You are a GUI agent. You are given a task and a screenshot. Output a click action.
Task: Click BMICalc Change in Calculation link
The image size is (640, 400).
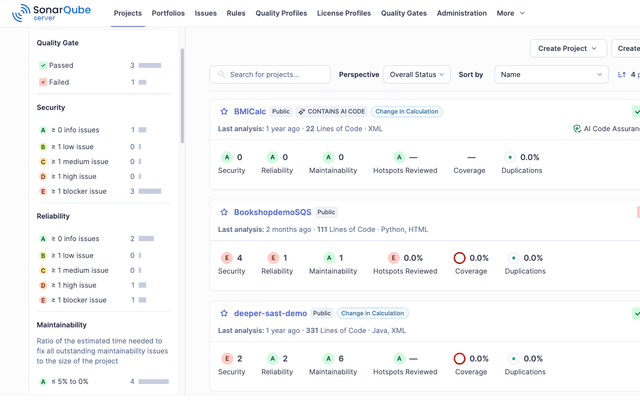(x=407, y=111)
